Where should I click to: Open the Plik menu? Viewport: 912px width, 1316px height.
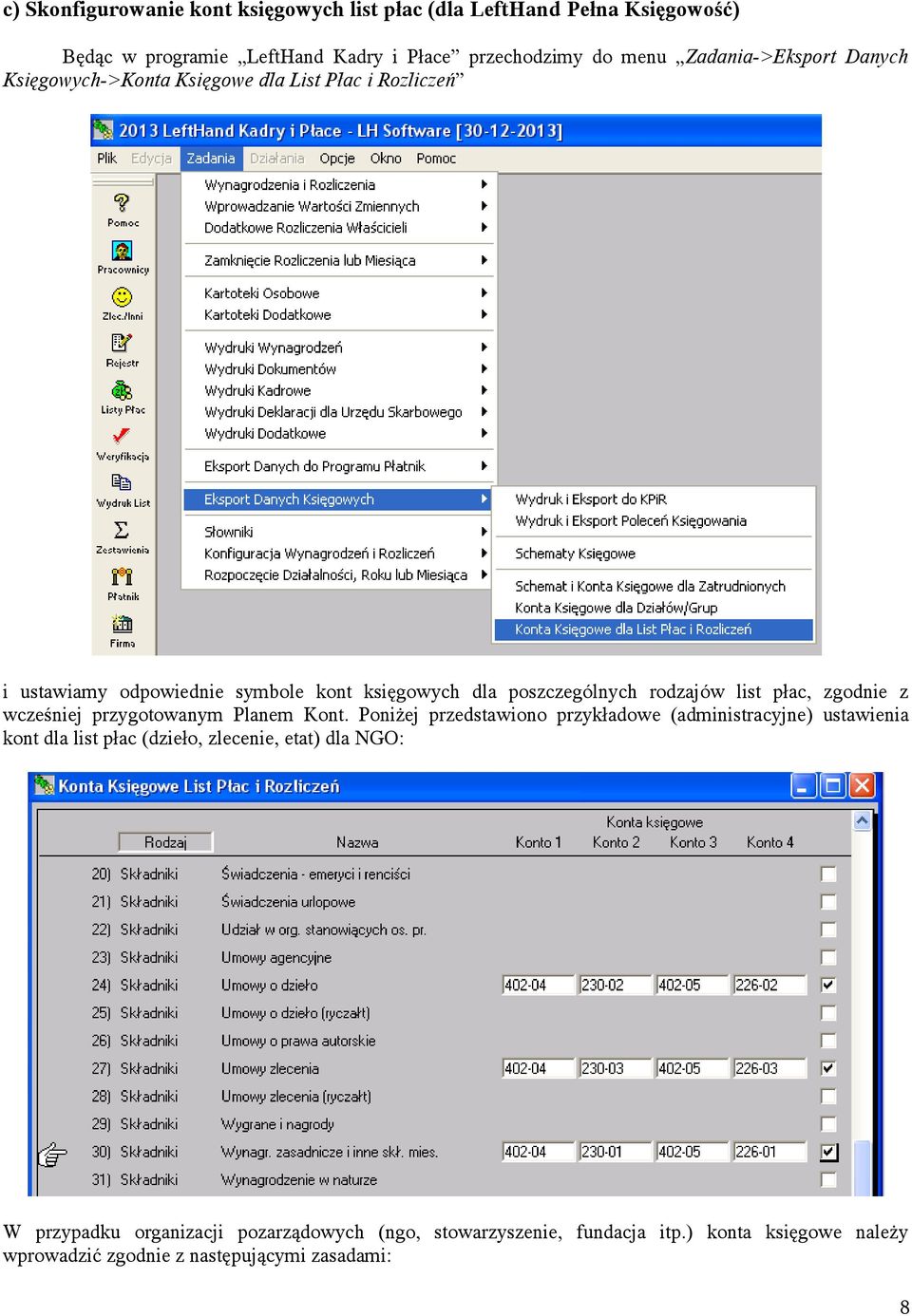pyautogui.click(x=106, y=159)
